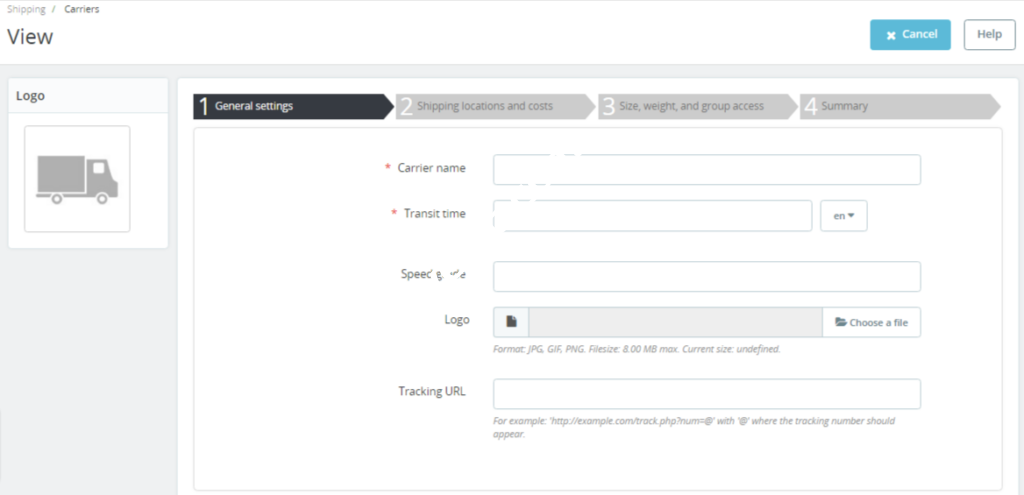Cancel the carrier form
Image resolution: width=1024 pixels, height=495 pixels.
909,34
